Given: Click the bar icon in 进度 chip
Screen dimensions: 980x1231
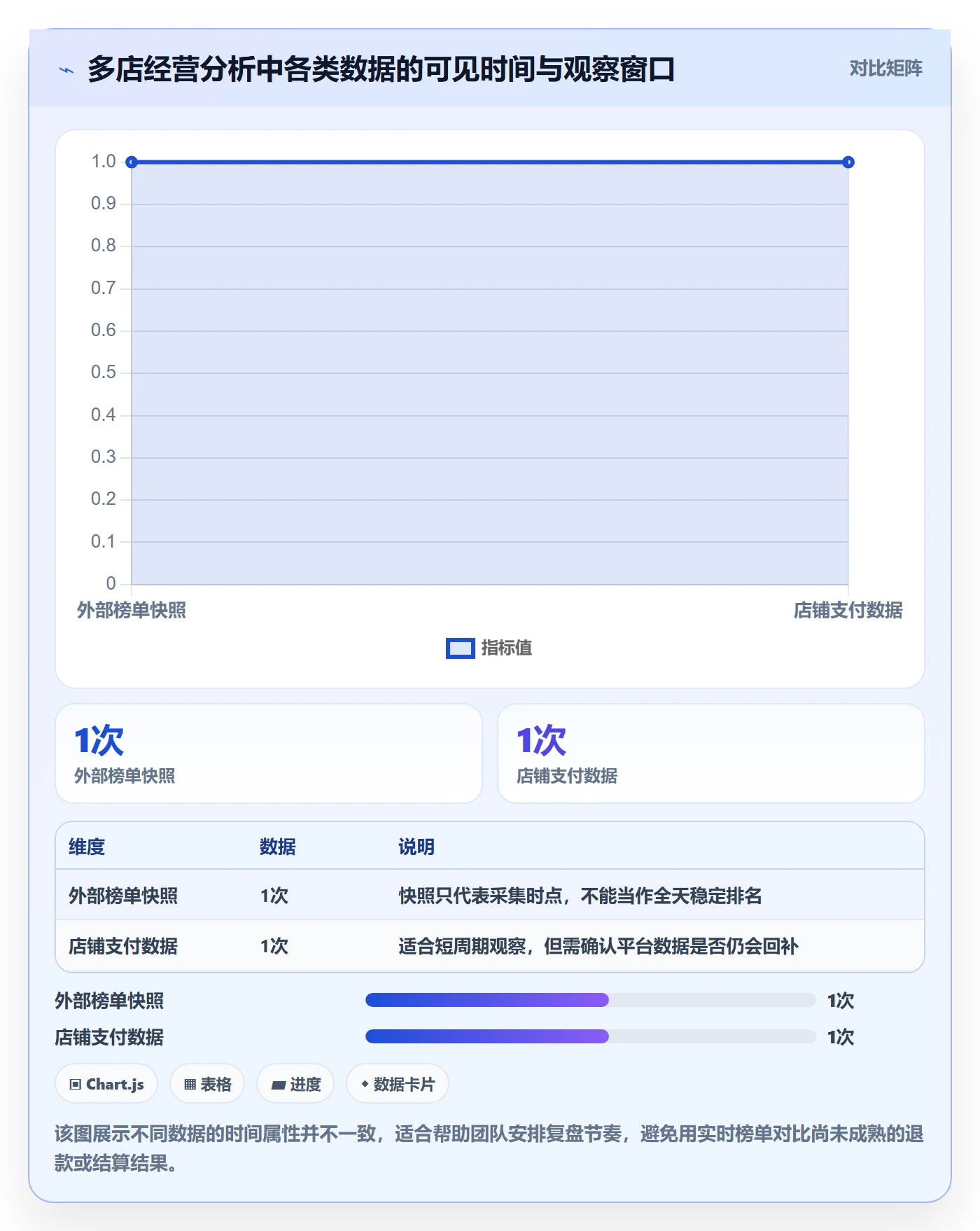Looking at the screenshot, I should coord(279,1085).
